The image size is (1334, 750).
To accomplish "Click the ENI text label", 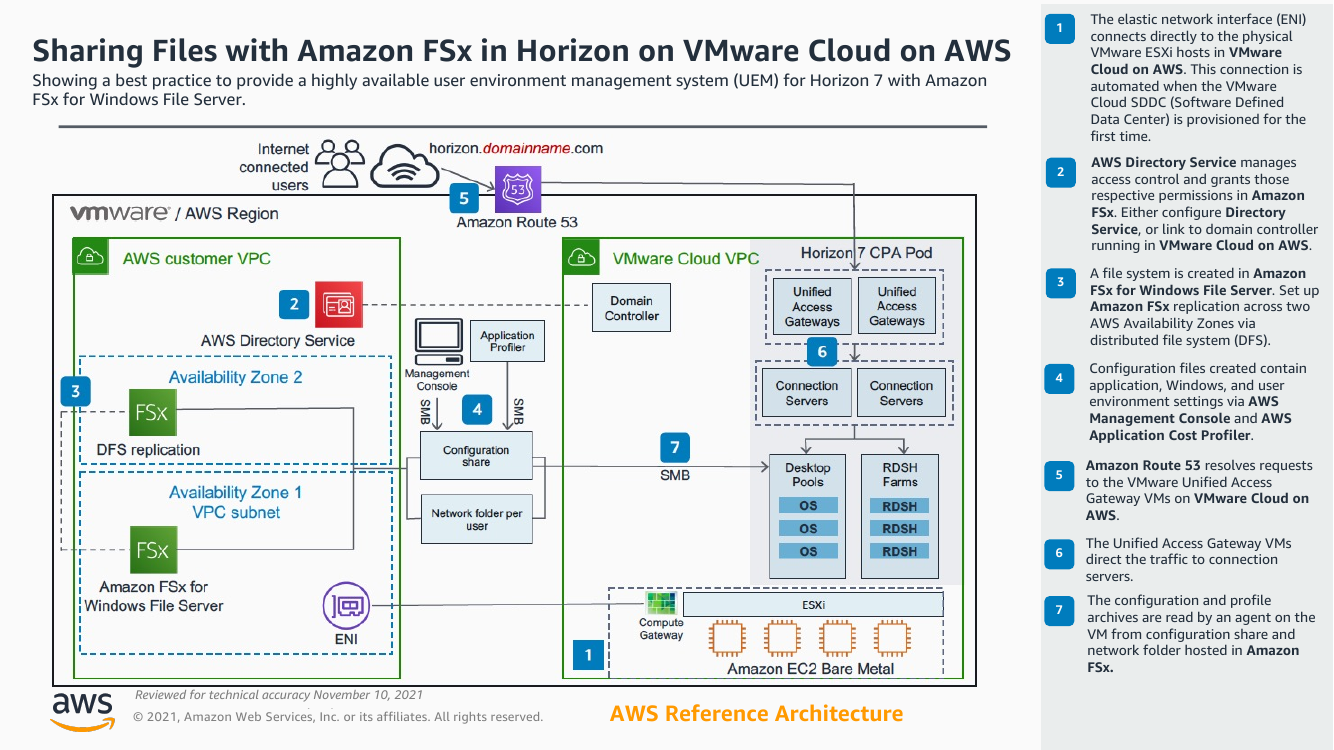I will click(346, 640).
